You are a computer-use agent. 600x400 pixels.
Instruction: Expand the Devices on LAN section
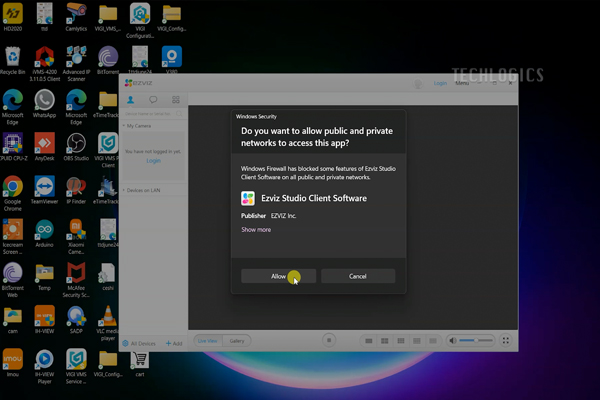pyautogui.click(x=145, y=190)
